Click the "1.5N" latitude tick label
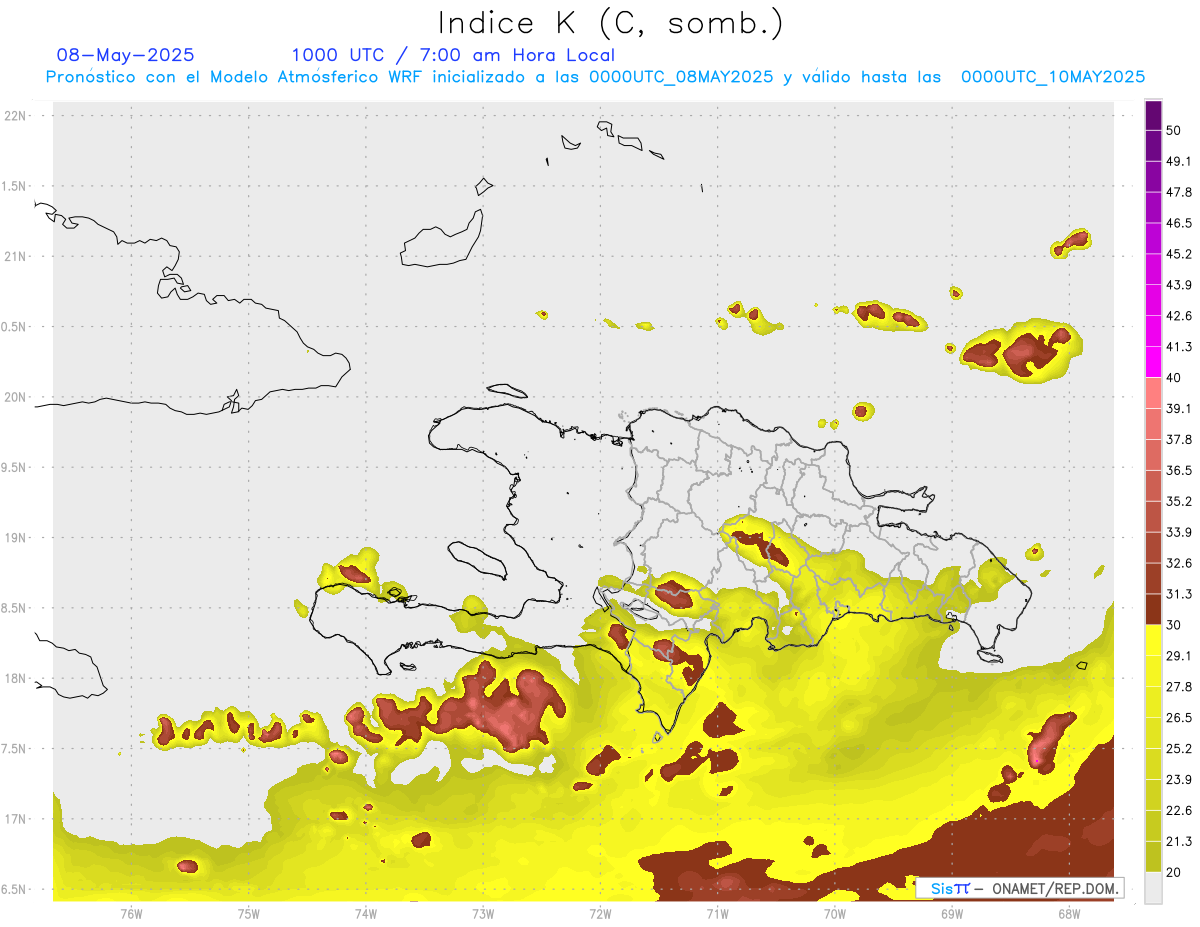Screen dimensions: 1200x927 [x=15, y=187]
